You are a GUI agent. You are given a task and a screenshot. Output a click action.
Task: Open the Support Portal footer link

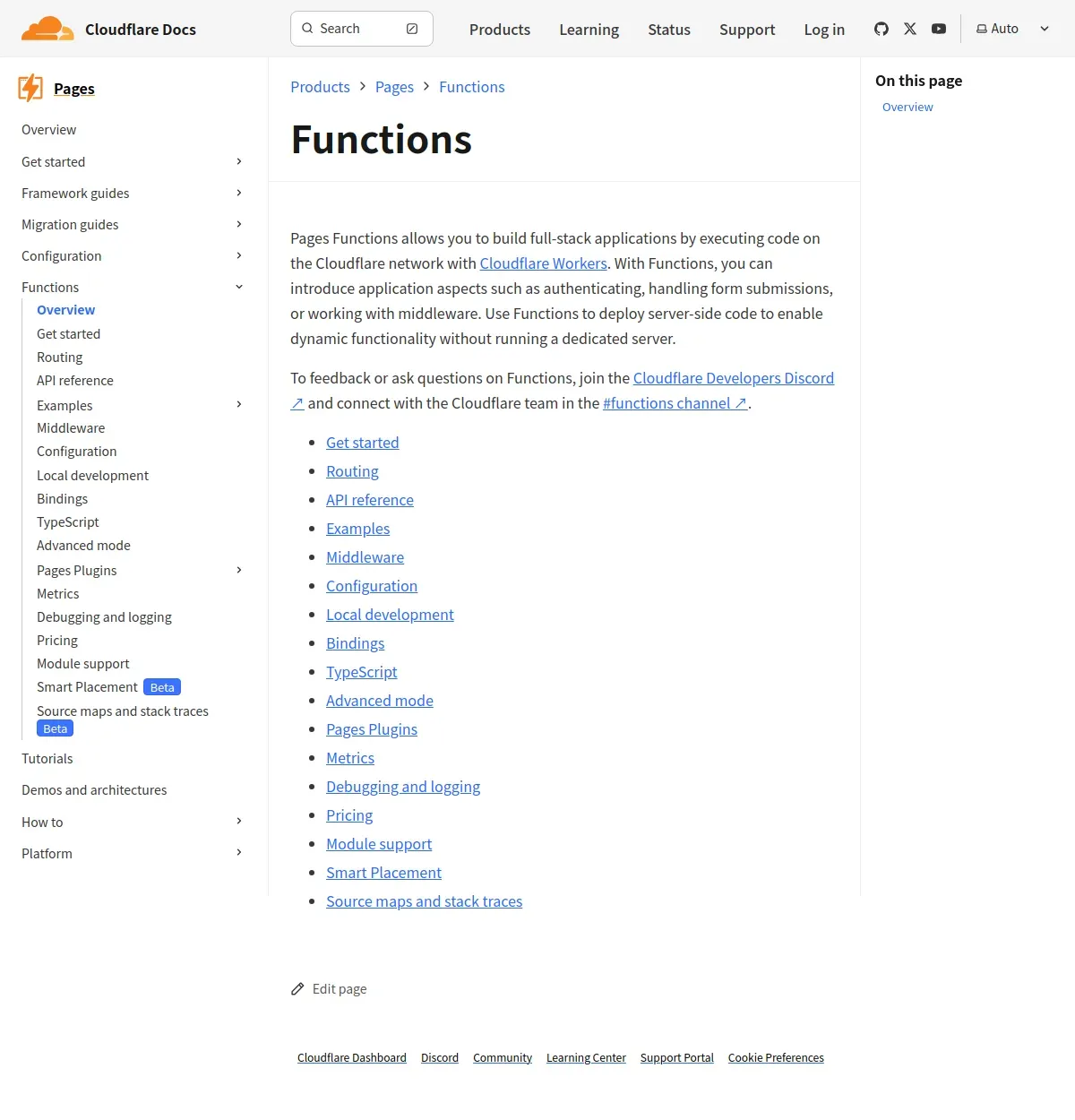pyautogui.click(x=677, y=1058)
